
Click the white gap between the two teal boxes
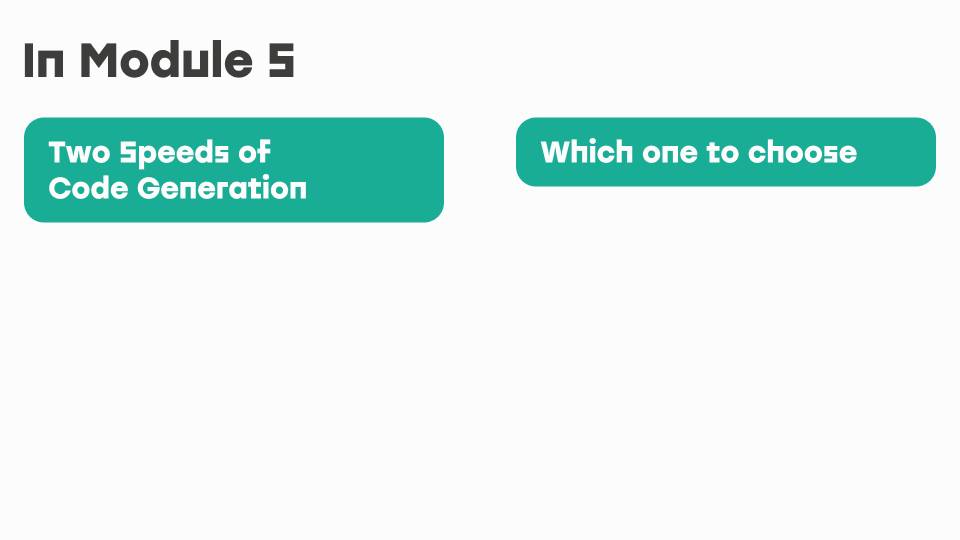[x=480, y=170]
